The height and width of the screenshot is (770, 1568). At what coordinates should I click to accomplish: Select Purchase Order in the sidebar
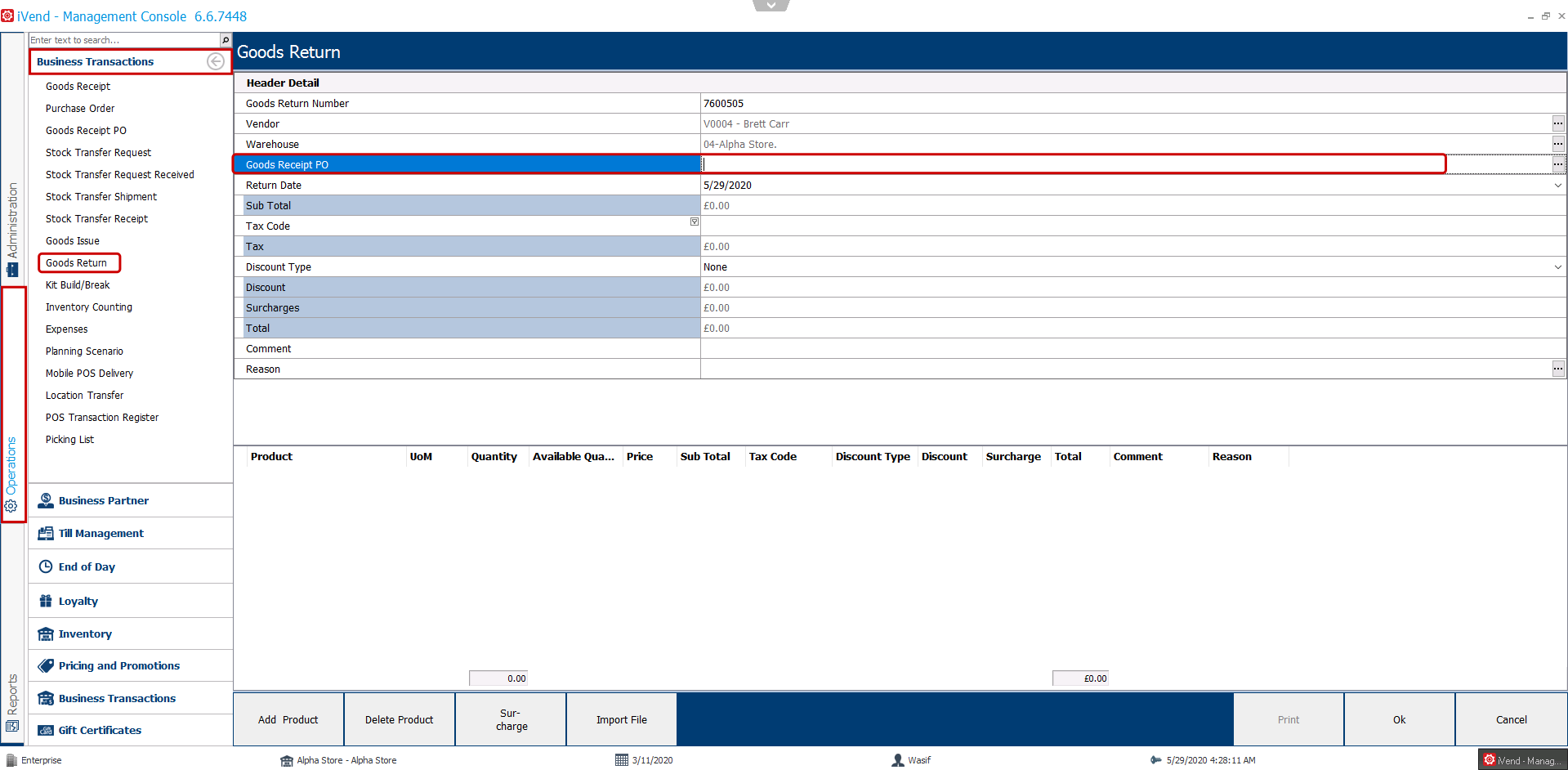(x=80, y=108)
